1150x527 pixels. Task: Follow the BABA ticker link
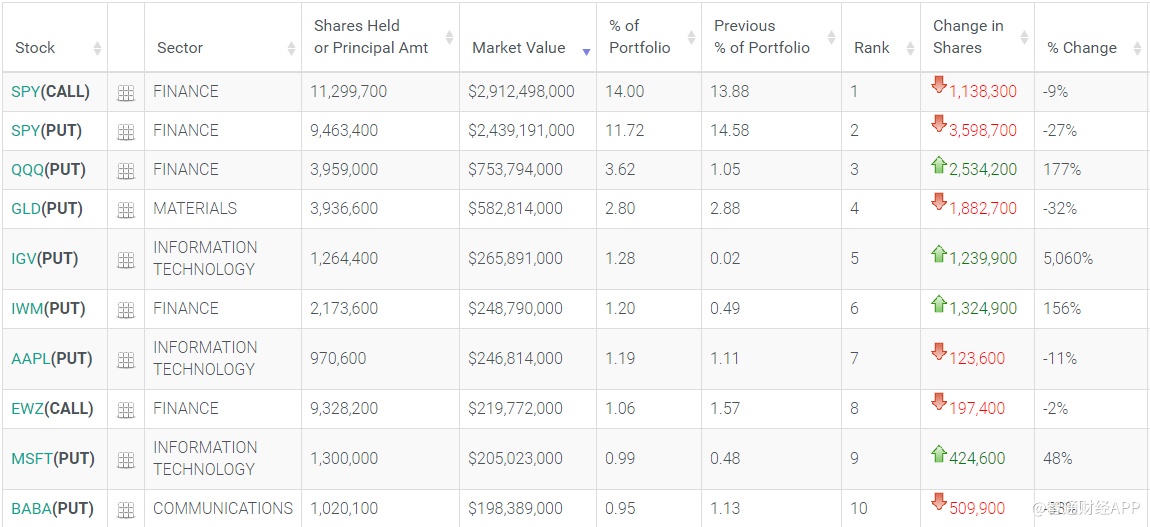tap(31, 508)
